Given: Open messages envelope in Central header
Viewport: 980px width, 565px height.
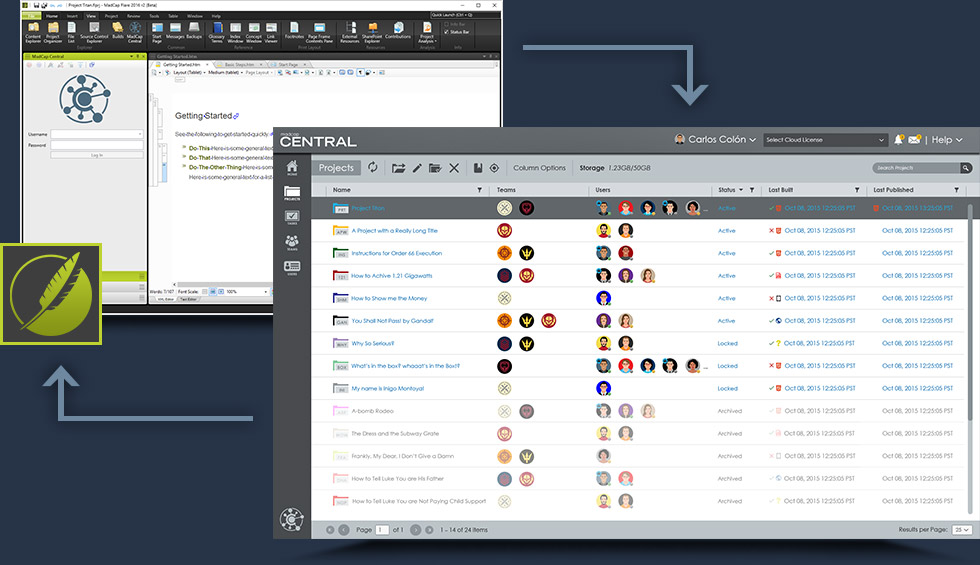Looking at the screenshot, I should [x=914, y=139].
